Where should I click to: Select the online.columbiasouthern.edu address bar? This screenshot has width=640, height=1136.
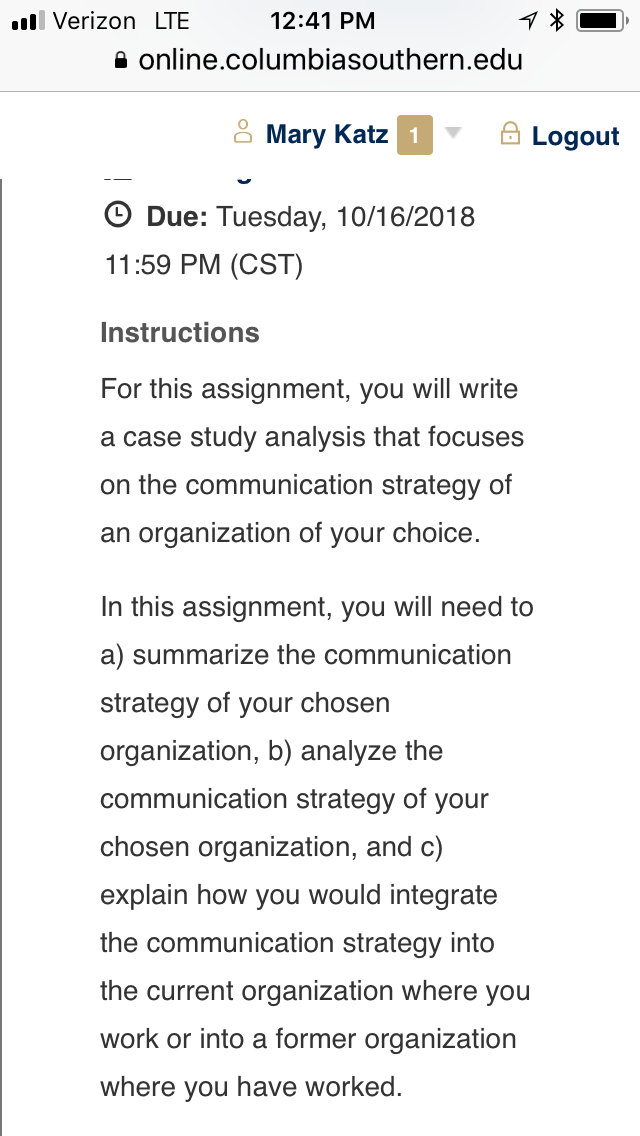point(320,59)
